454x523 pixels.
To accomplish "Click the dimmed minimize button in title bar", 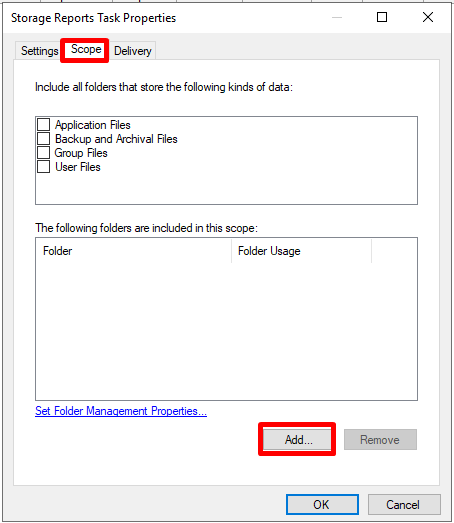I will tap(337, 17).
